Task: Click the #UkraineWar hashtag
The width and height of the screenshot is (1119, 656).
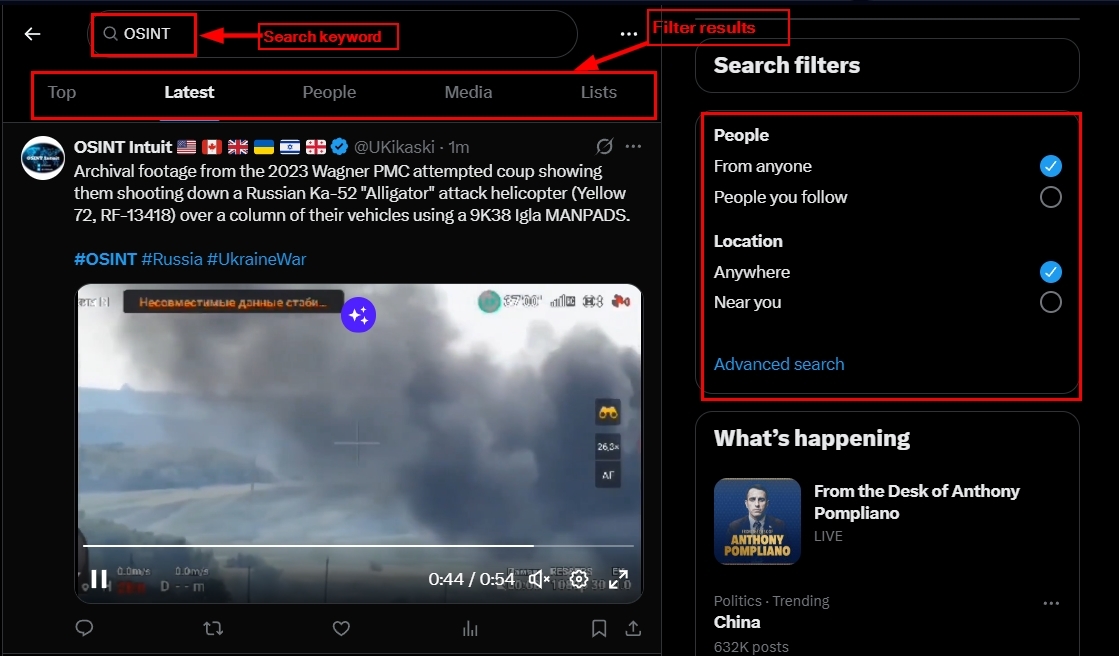Action: click(x=256, y=259)
